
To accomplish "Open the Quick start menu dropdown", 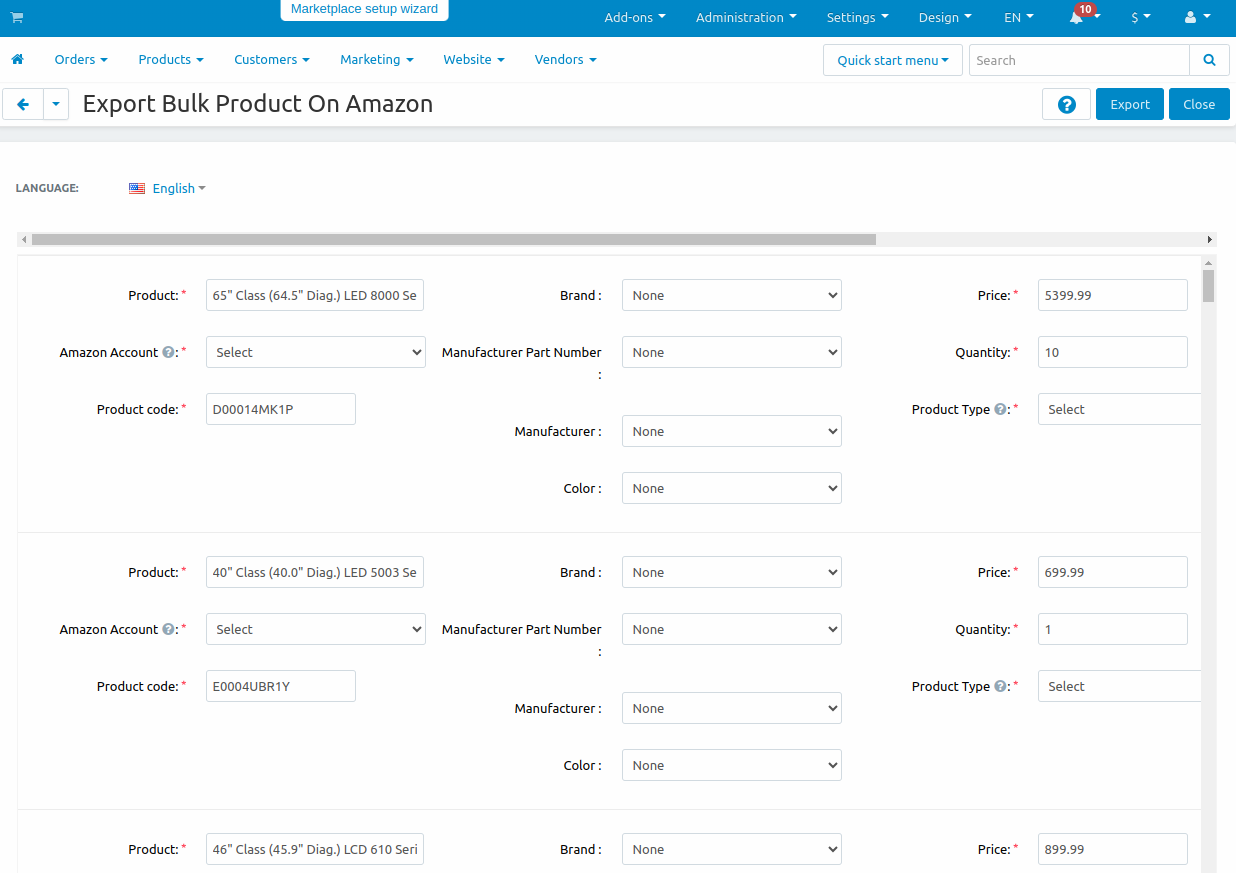I will [x=893, y=60].
